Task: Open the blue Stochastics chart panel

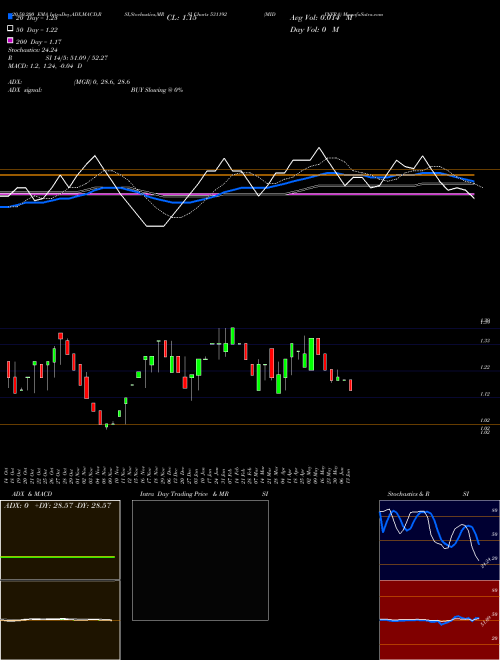Action: pos(439,540)
